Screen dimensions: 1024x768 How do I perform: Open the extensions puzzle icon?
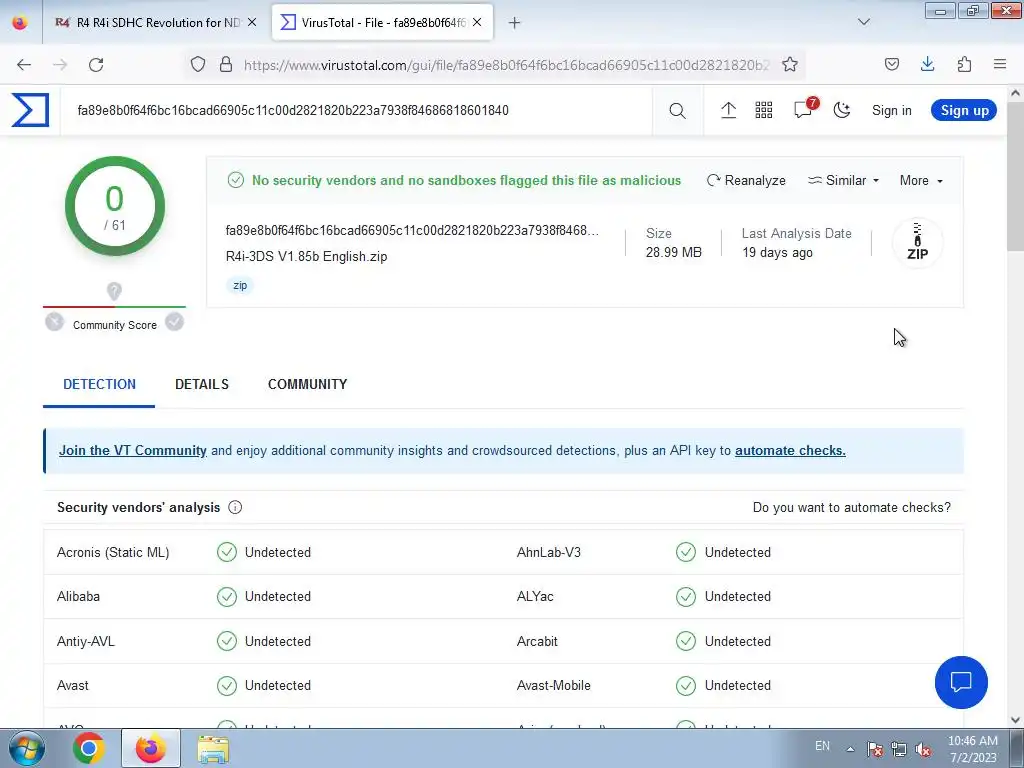(x=965, y=64)
